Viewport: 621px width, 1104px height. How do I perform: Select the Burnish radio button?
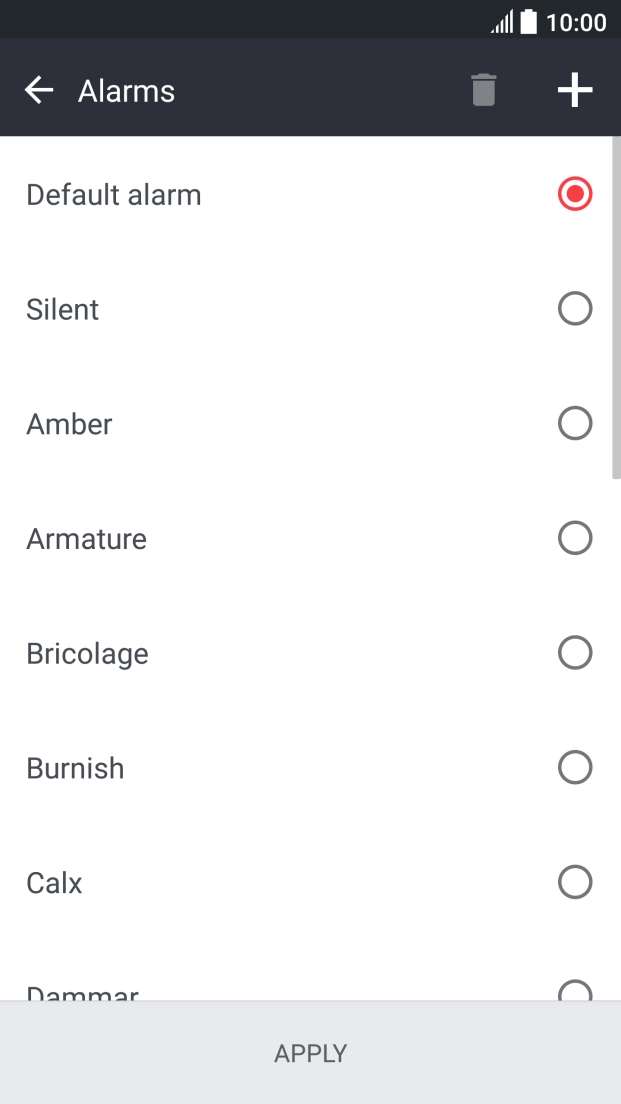pyautogui.click(x=575, y=767)
